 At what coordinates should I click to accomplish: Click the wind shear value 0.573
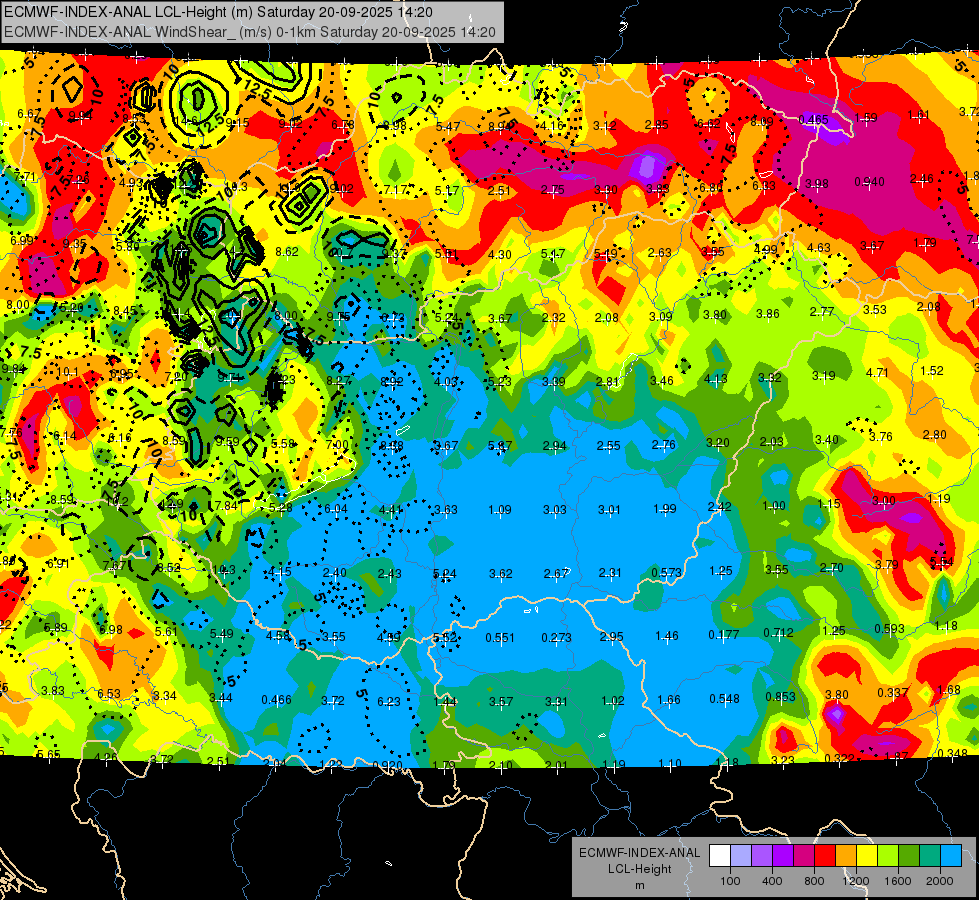[x=666, y=573]
